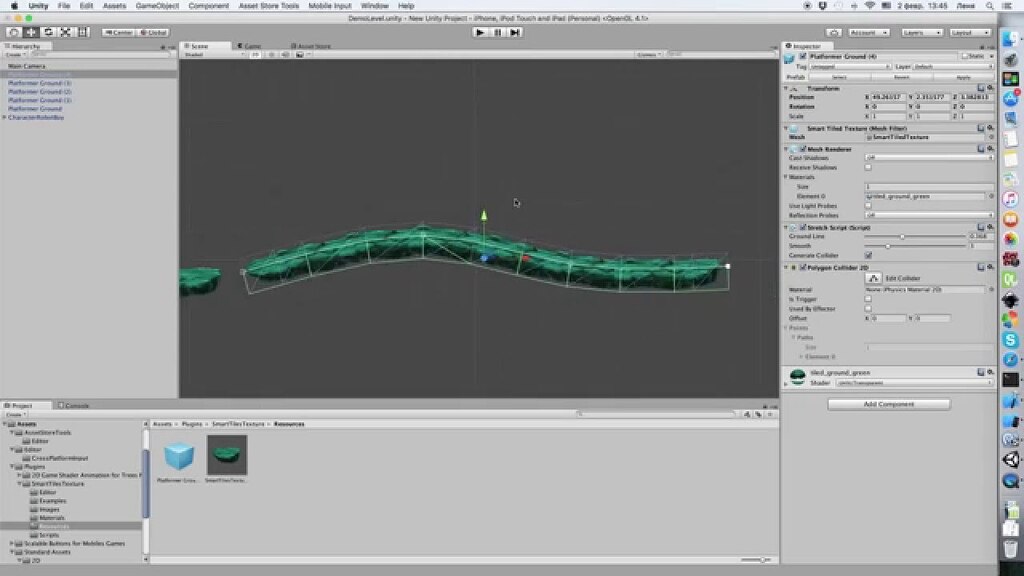Select the Scale tool in toolbar

tap(66, 31)
